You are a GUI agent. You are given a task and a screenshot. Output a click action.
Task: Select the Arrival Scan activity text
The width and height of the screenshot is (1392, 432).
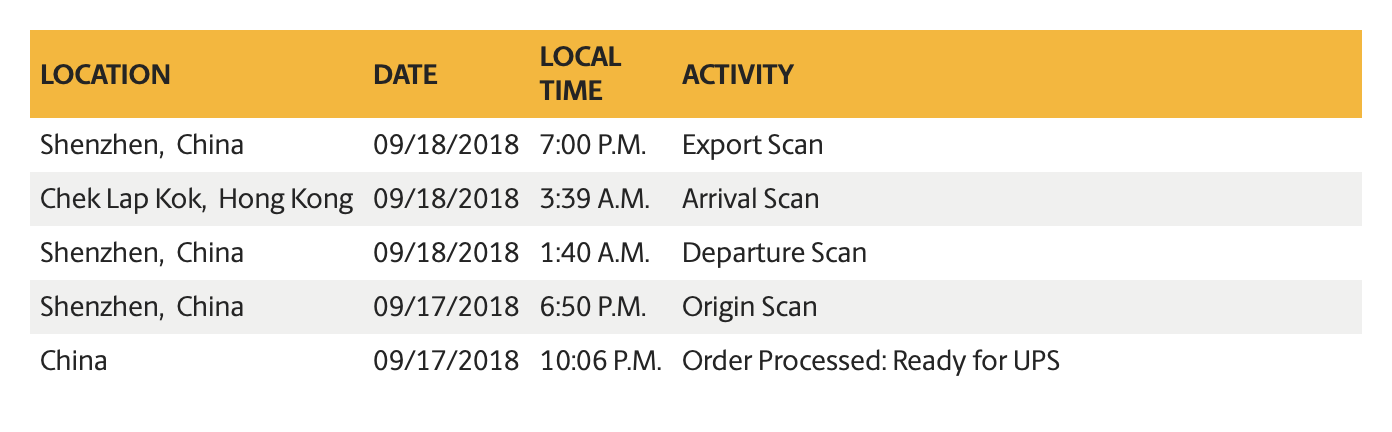click(750, 198)
